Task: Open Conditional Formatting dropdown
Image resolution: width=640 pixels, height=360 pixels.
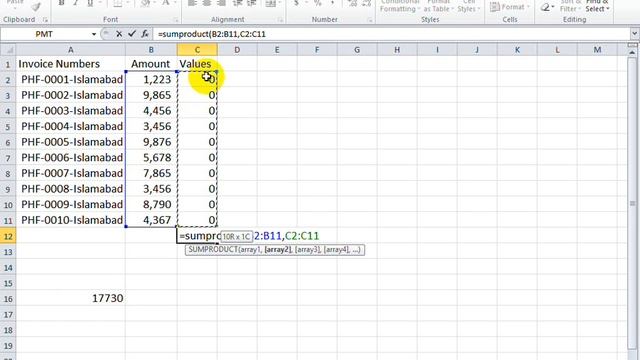Action: [400, 6]
